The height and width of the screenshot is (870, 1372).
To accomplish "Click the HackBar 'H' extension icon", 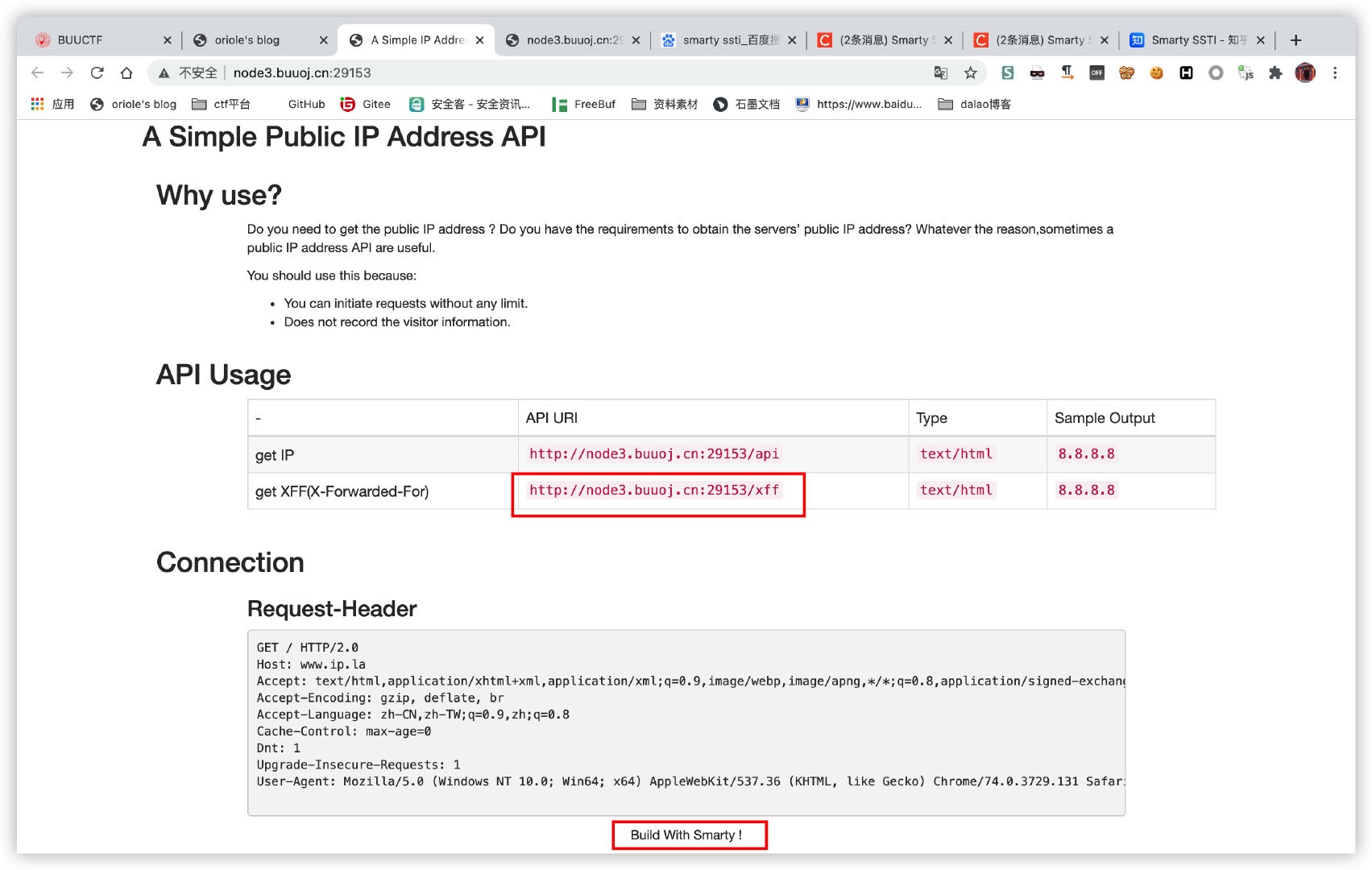I will click(x=1186, y=73).
